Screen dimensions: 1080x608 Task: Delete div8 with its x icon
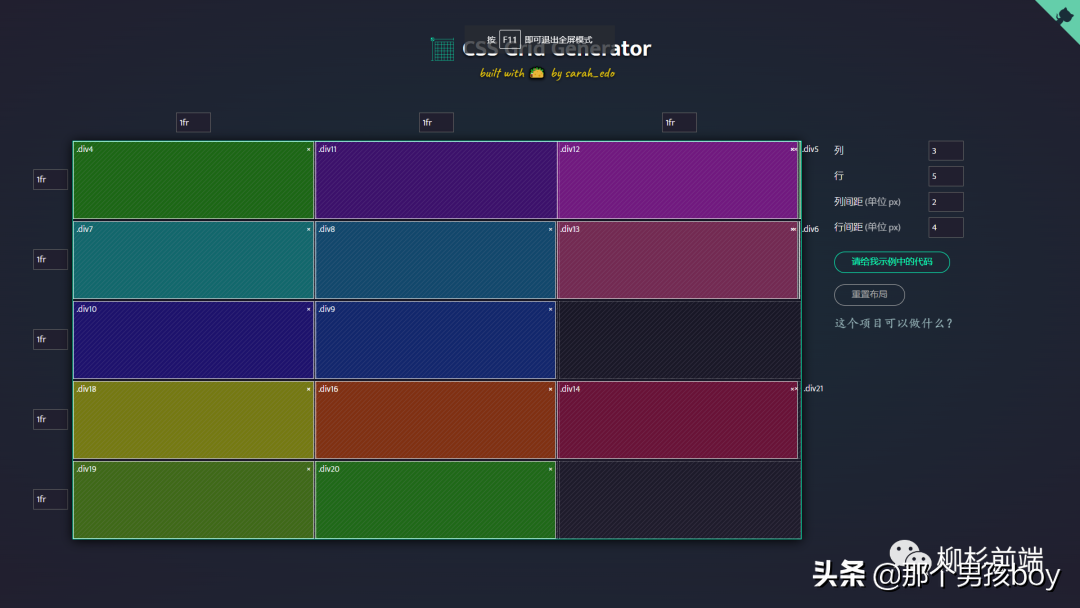tap(550, 229)
